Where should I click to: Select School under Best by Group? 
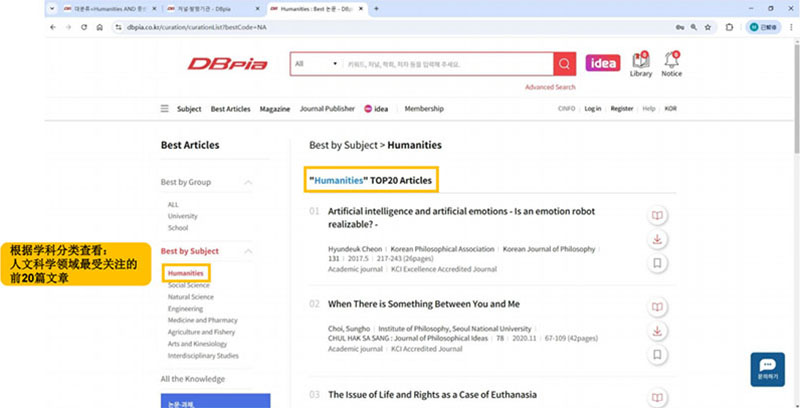point(178,228)
